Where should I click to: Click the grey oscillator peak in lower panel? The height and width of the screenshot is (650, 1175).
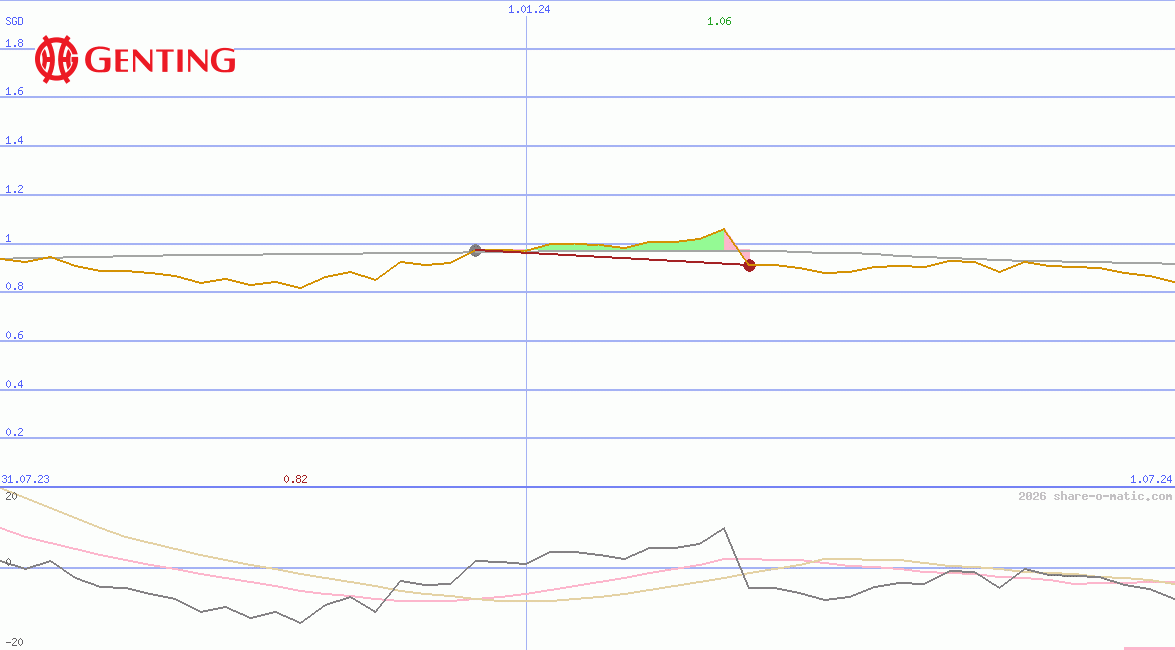[725, 528]
